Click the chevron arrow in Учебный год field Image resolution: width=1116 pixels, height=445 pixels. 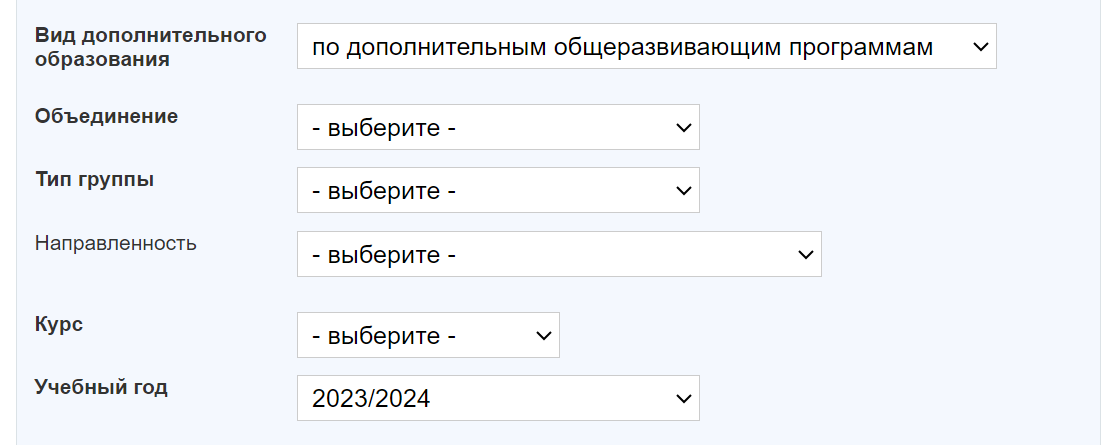click(684, 398)
